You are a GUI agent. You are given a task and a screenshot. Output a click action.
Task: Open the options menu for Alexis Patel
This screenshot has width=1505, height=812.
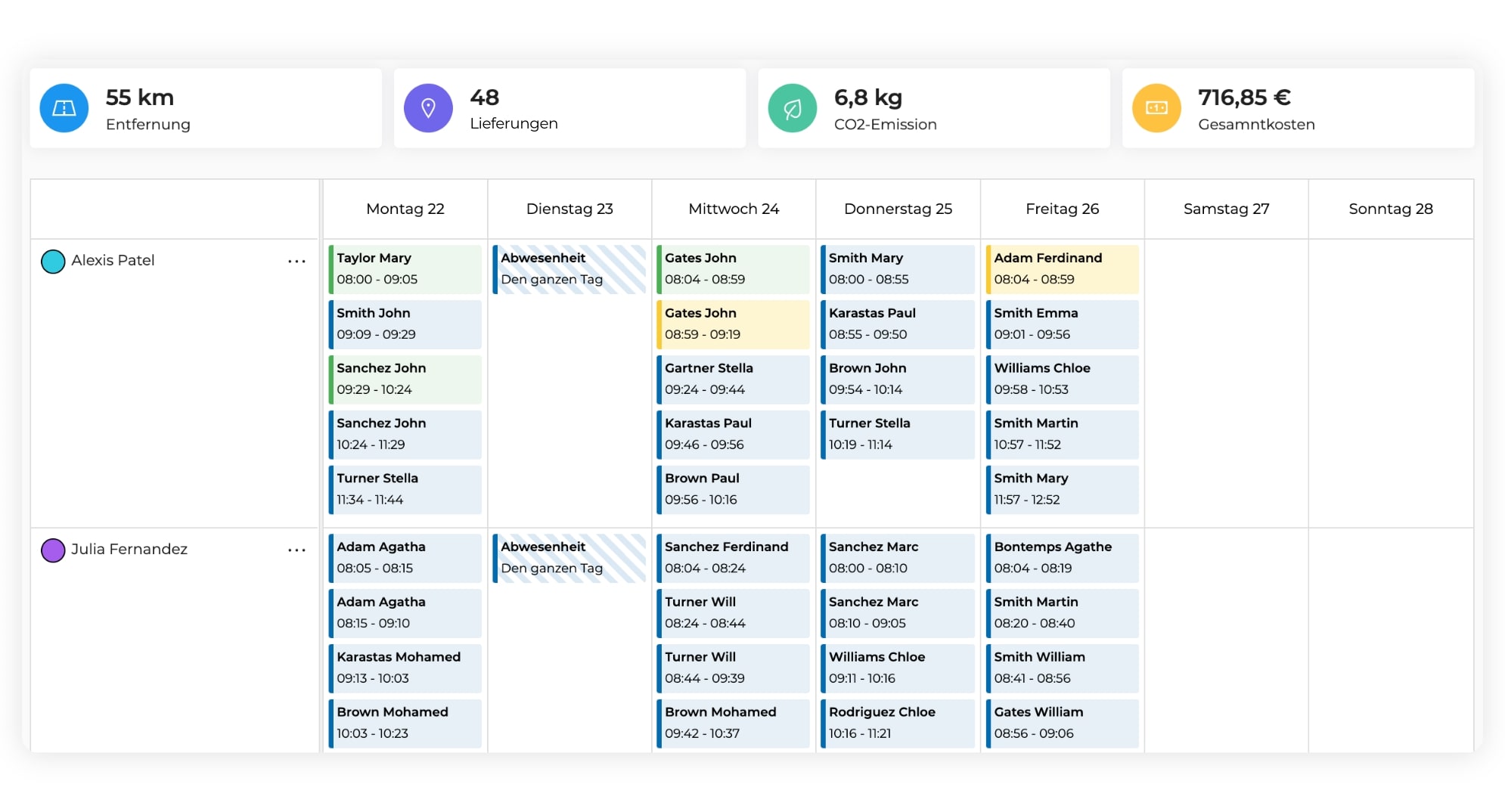coord(296,261)
